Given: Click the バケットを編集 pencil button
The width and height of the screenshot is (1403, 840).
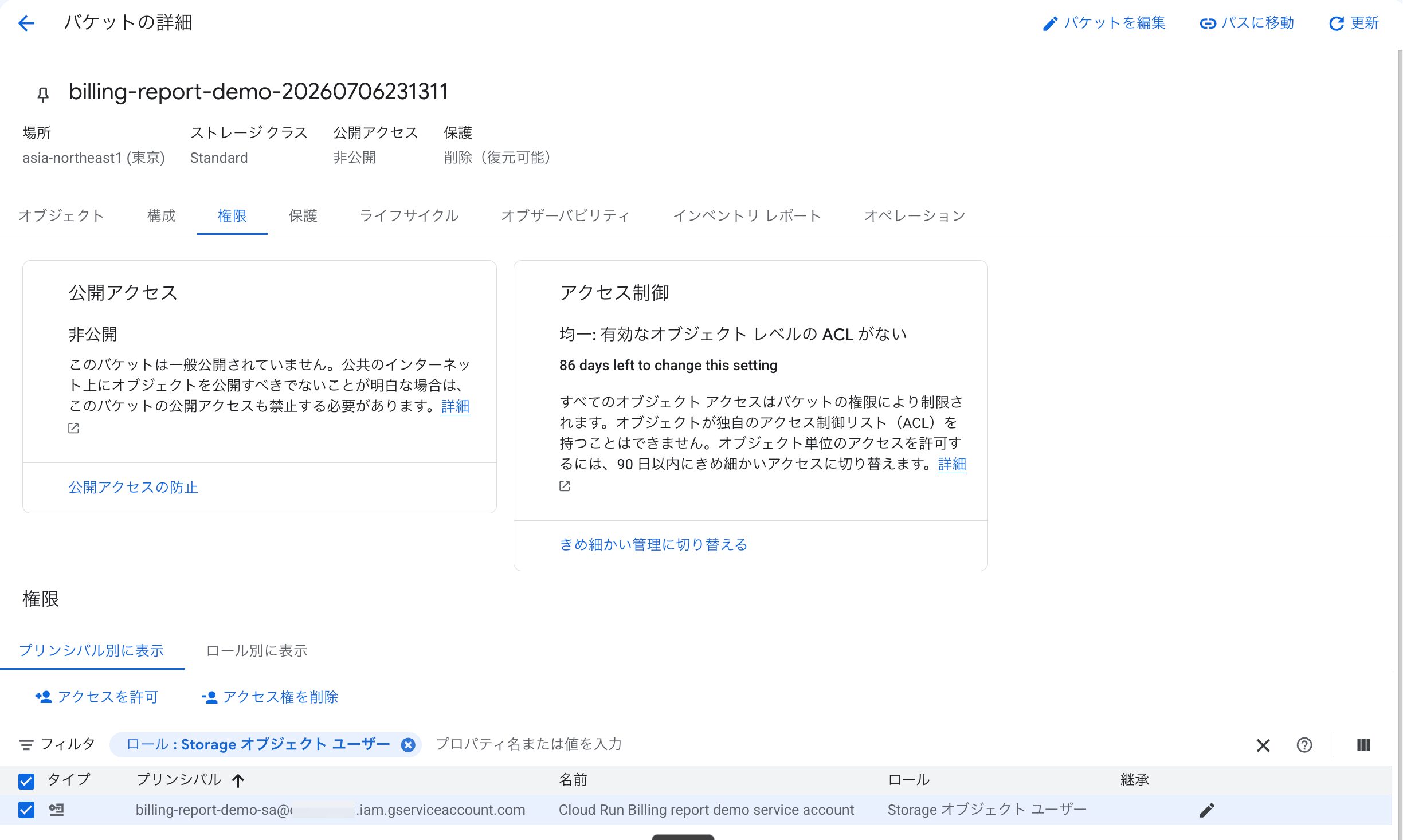Looking at the screenshot, I should (x=1104, y=23).
